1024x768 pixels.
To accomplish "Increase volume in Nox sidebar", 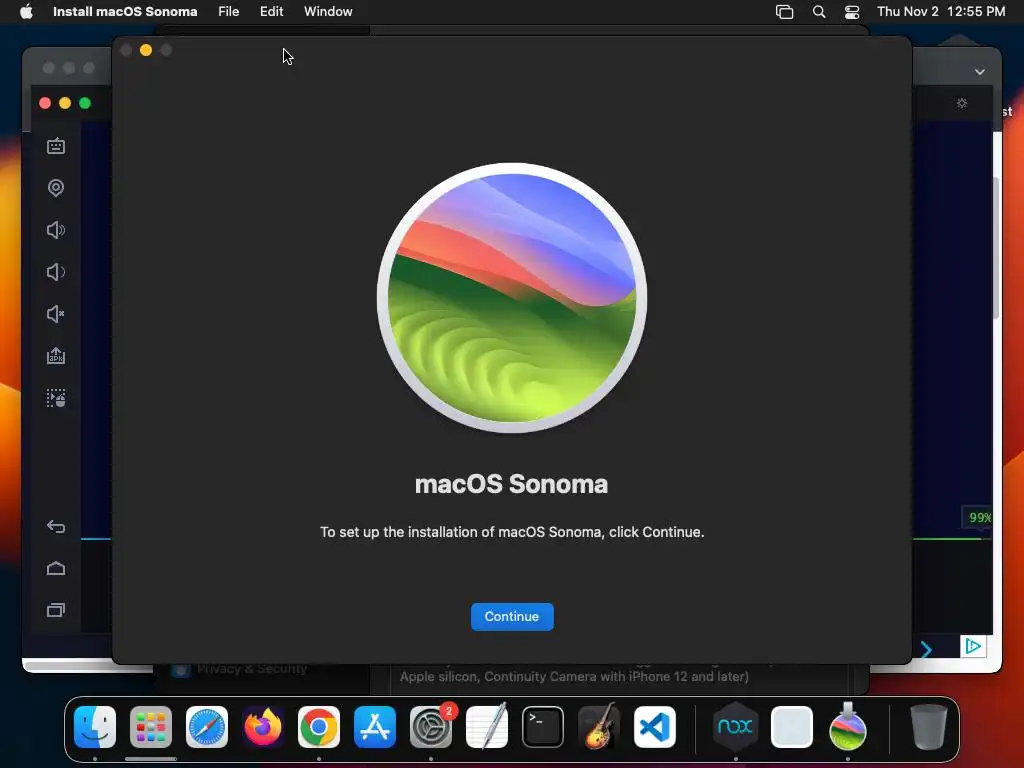I will pyautogui.click(x=56, y=230).
